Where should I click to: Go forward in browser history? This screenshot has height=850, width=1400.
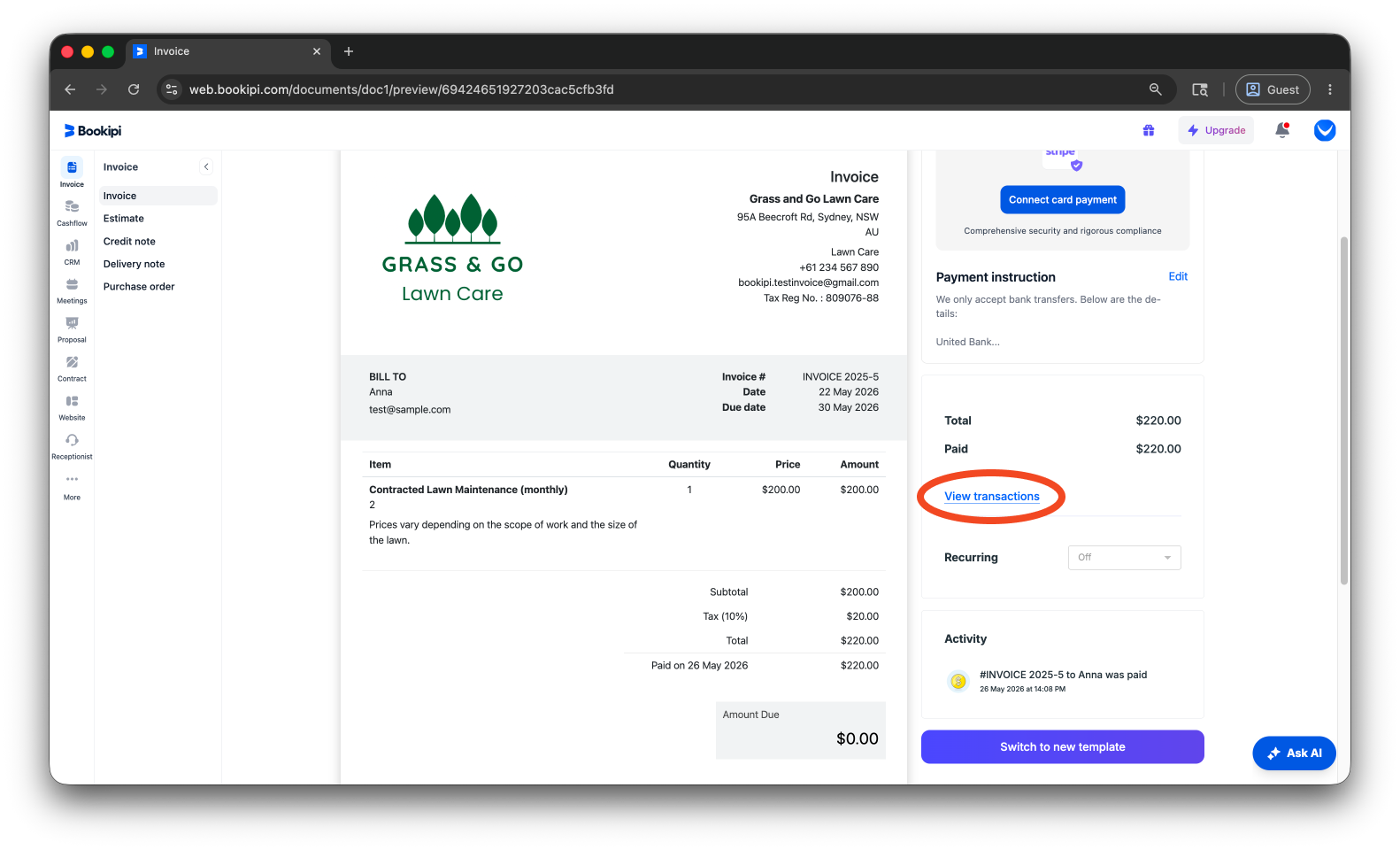(x=102, y=89)
